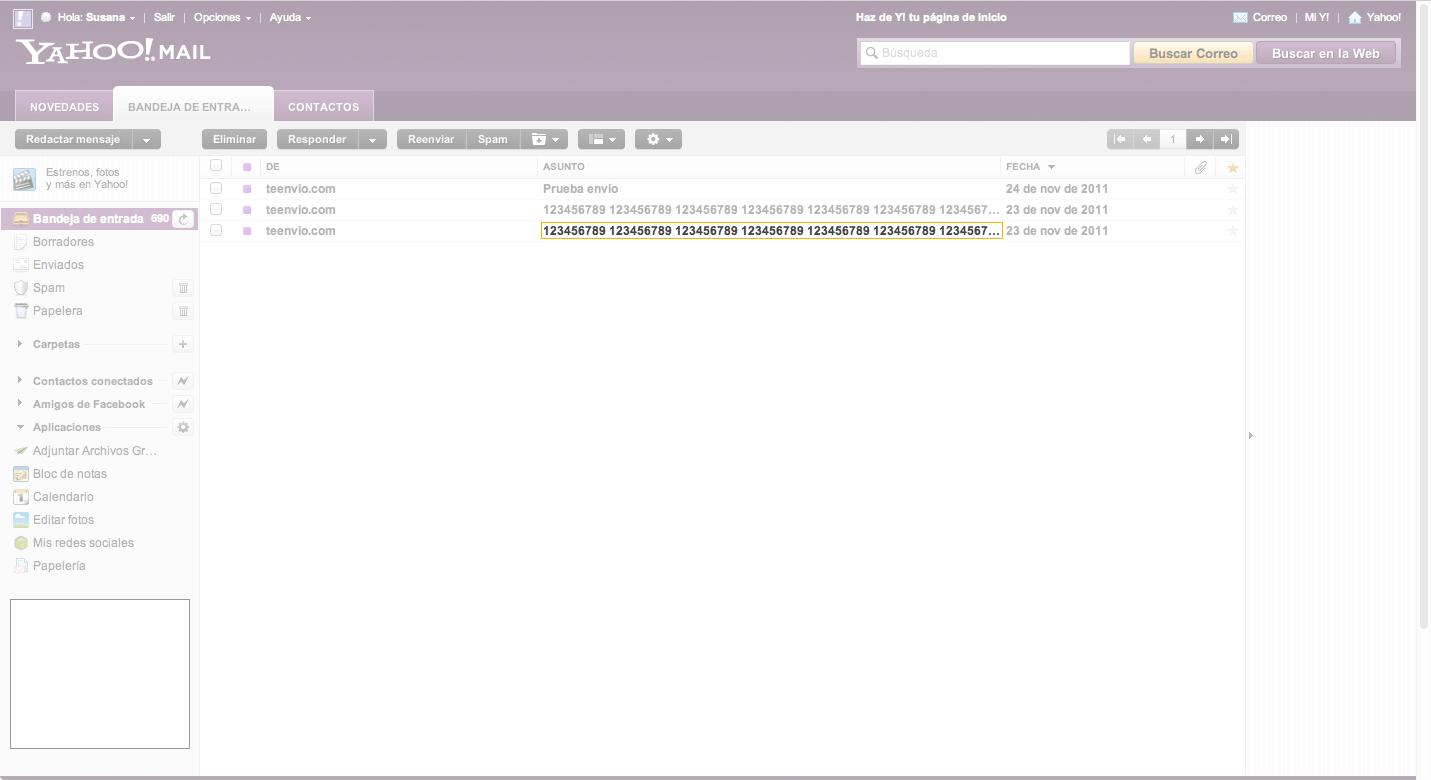The height and width of the screenshot is (780, 1431).
Task: Star the Prueba envio message
Action: coord(1233,189)
